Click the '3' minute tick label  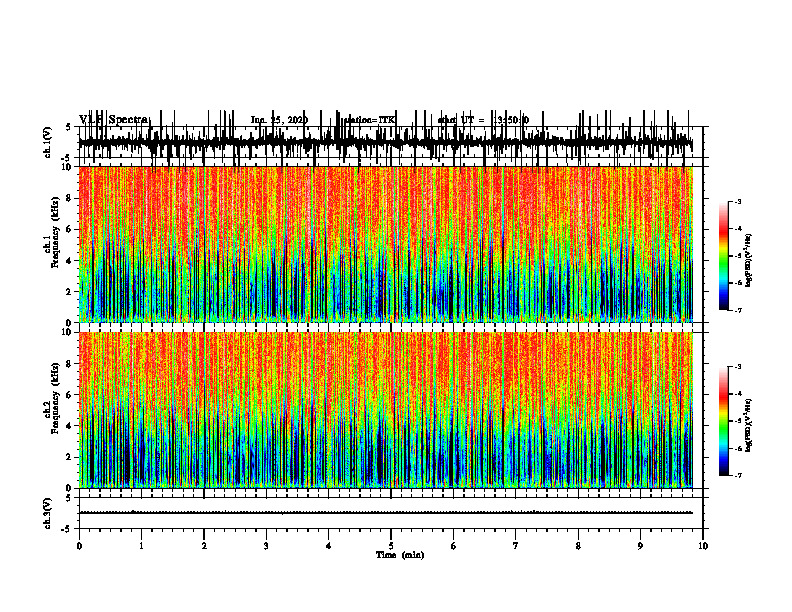click(x=266, y=546)
